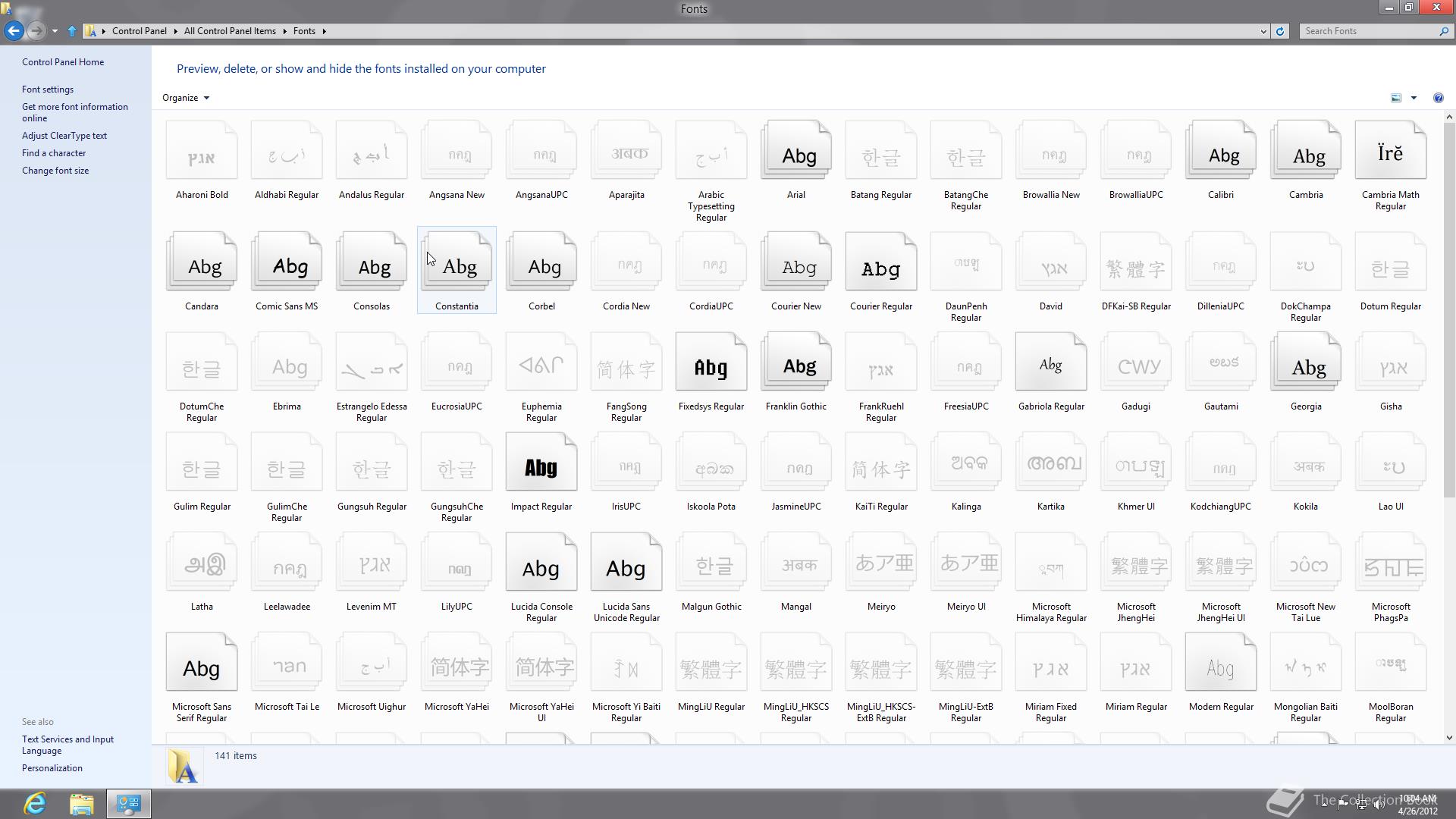Select the Kartika font icon

pos(1051,462)
